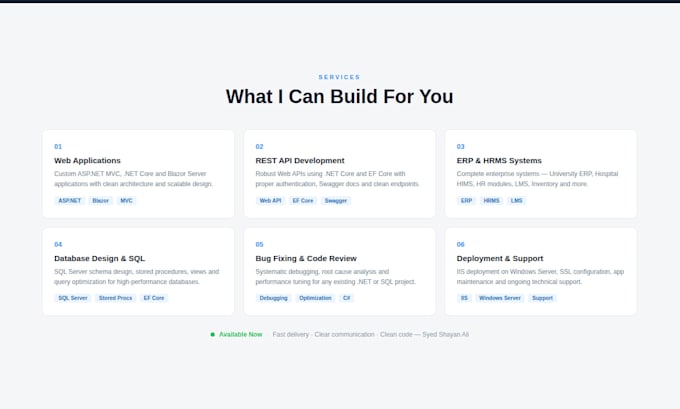Click the Web Applications description paragraph

134,179
